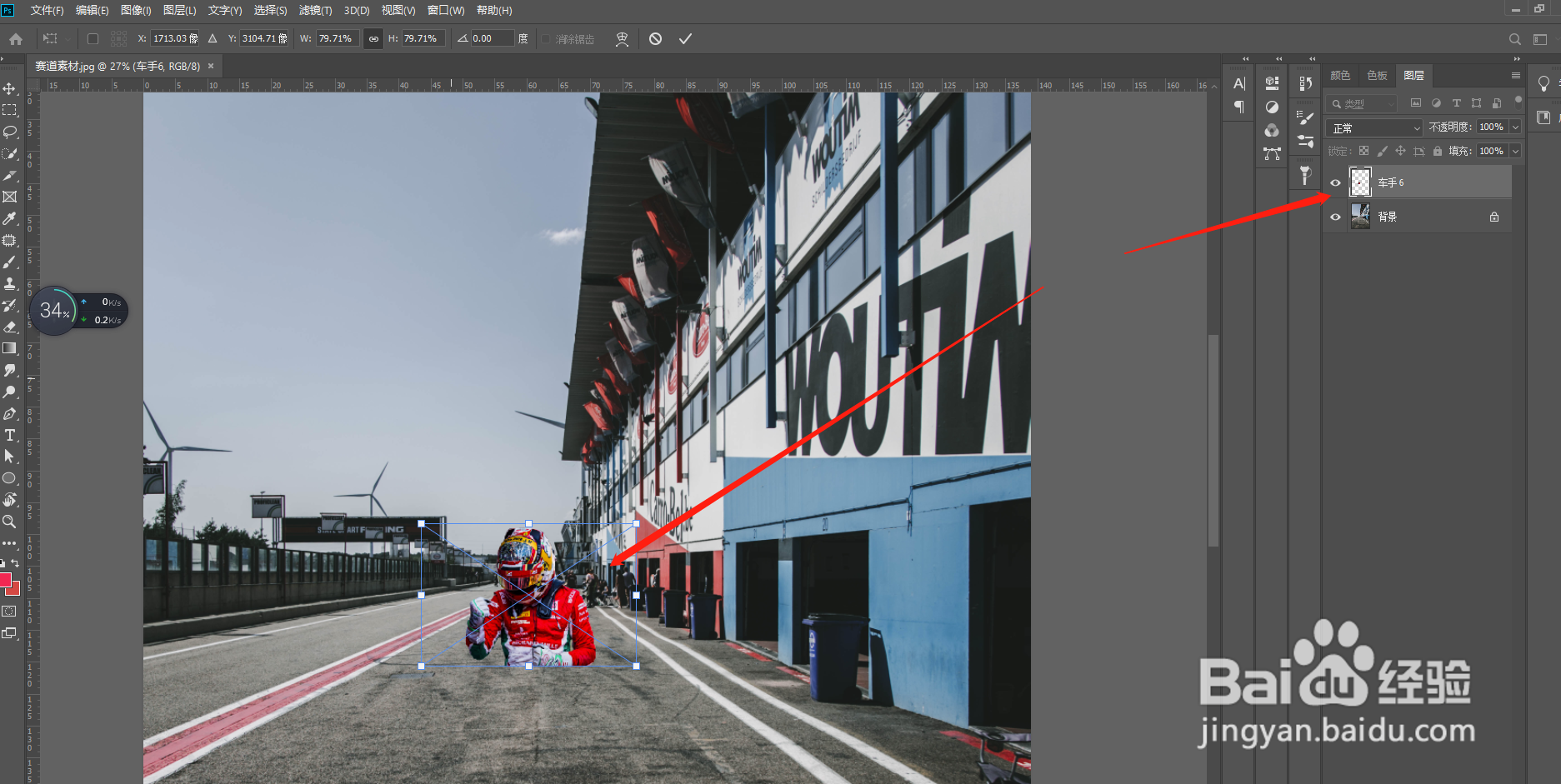The image size is (1561, 784).
Task: Open the Edit Toolbar three-dots menu
Action: [x=10, y=543]
